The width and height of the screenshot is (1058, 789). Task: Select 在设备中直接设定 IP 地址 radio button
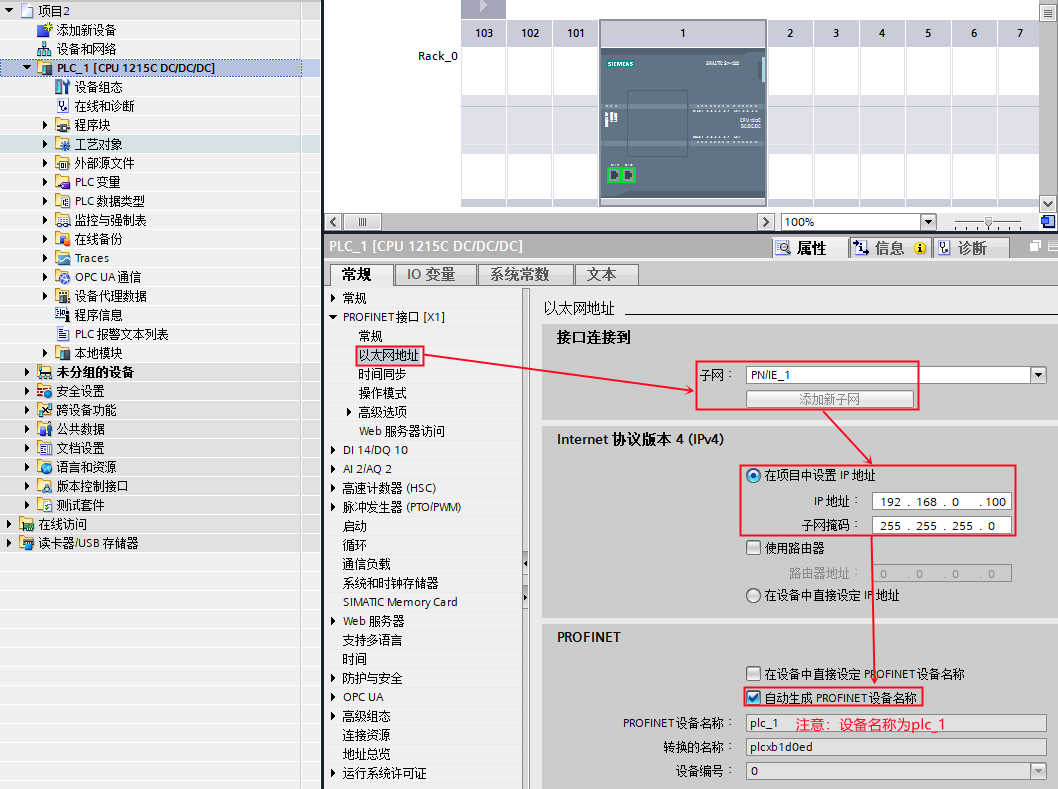coord(753,595)
